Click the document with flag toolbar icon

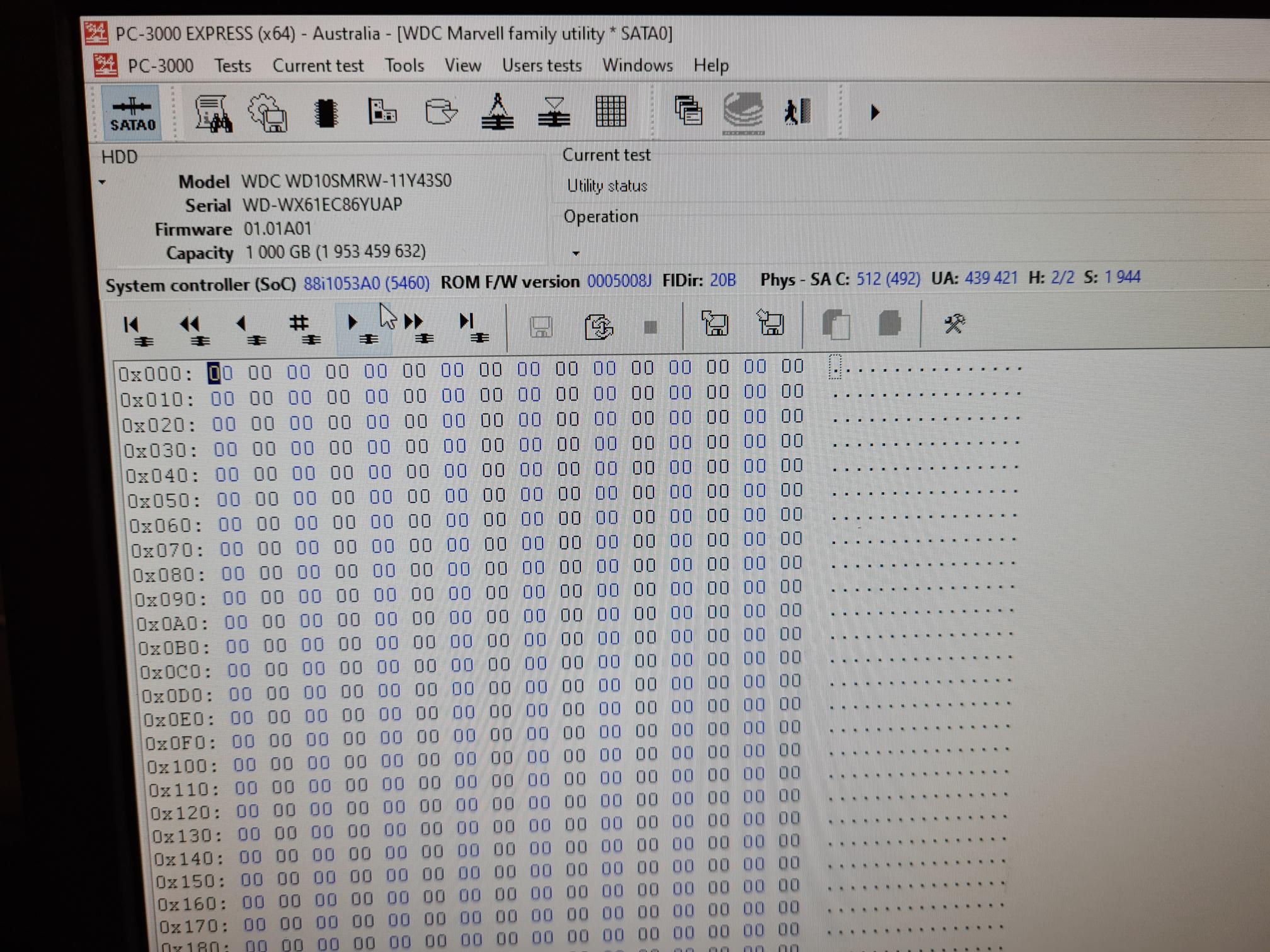(382, 112)
